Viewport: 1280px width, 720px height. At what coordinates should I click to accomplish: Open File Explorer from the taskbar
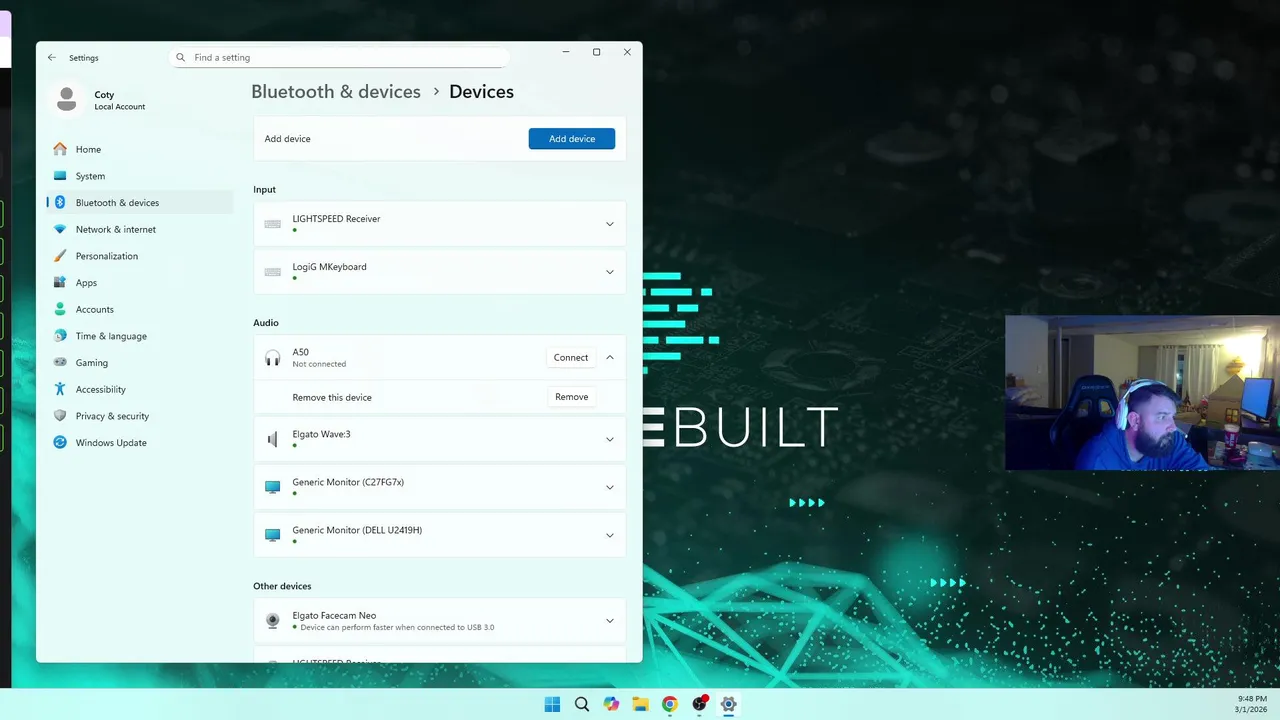(x=640, y=704)
